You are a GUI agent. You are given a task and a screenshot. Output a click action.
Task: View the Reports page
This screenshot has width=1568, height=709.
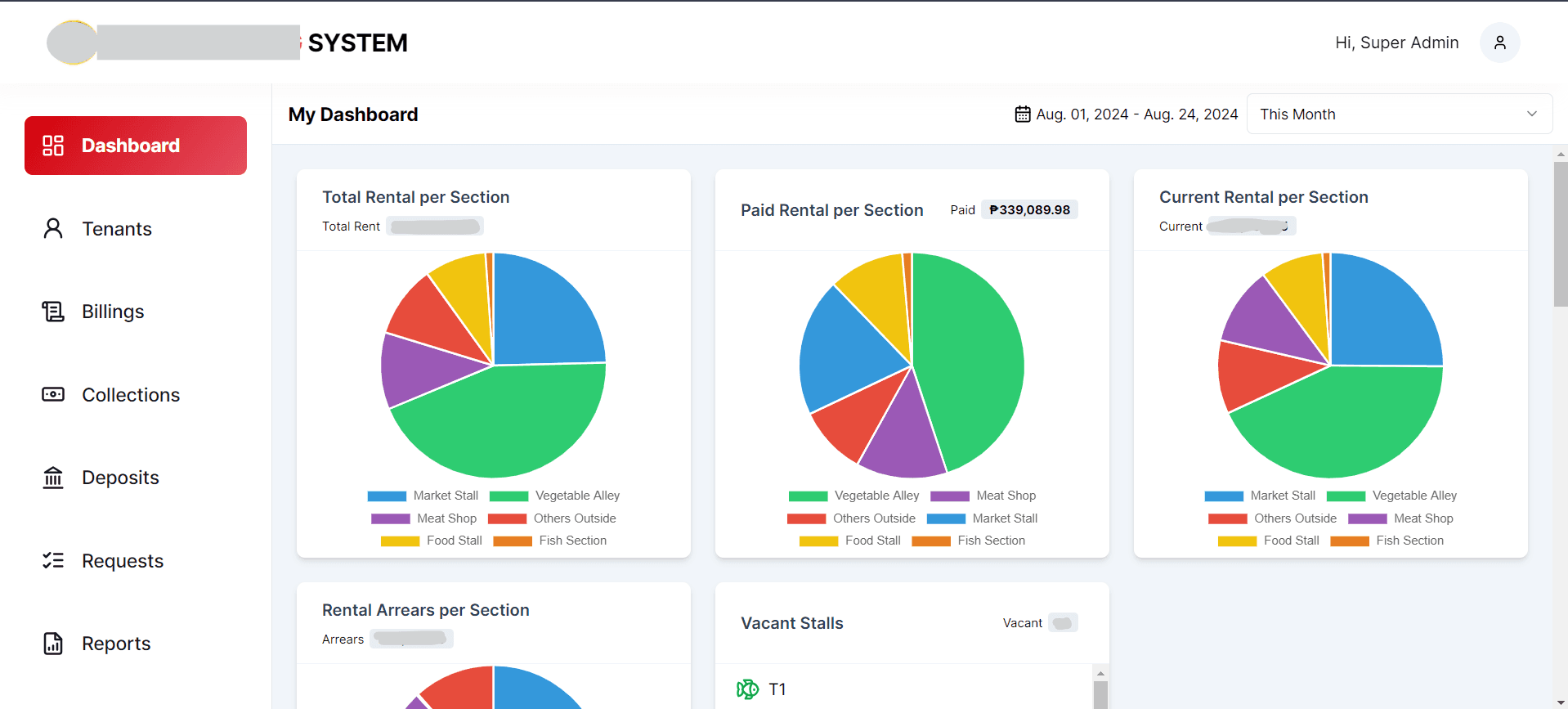pyautogui.click(x=136, y=644)
